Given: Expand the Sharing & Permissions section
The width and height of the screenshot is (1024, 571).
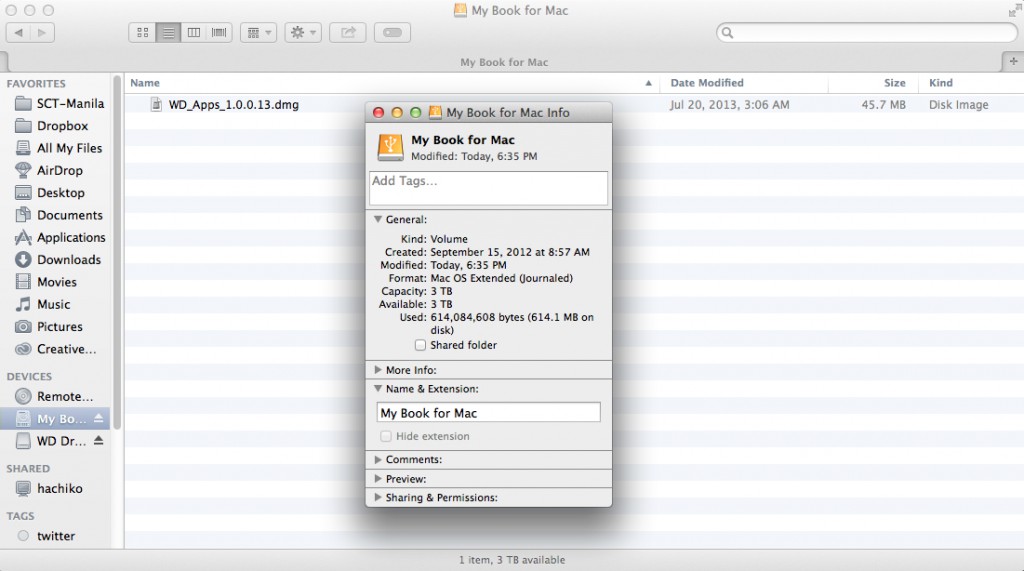Looking at the screenshot, I should (x=378, y=497).
